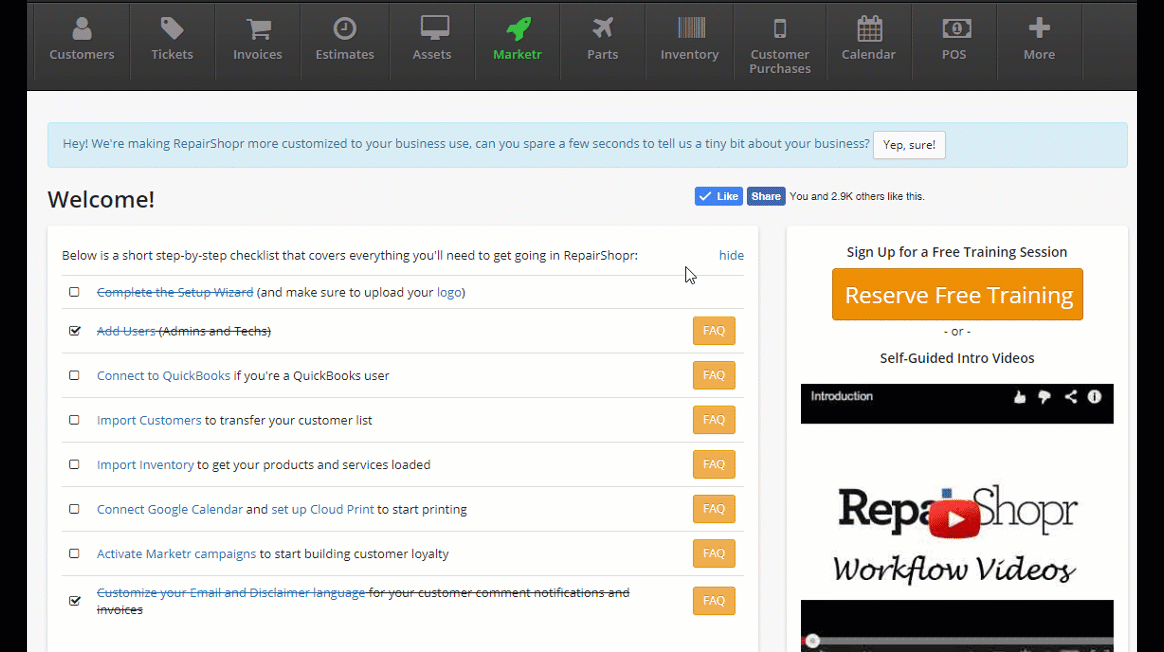This screenshot has height=652, width=1164.
Task: Click the Facebook Share button
Action: tap(766, 196)
